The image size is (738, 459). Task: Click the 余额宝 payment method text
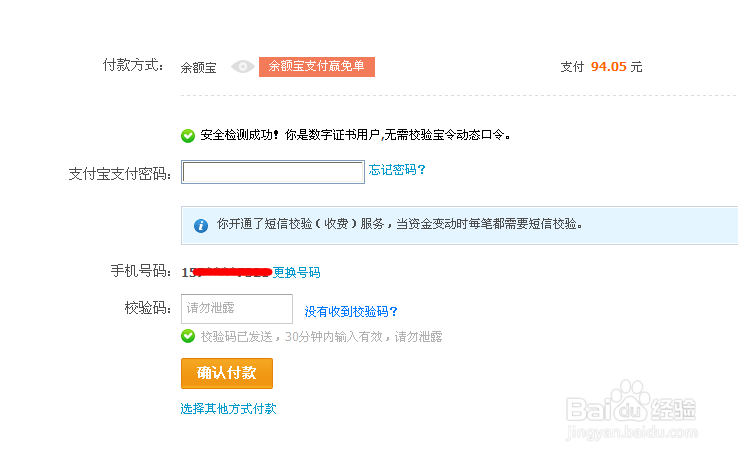[x=198, y=68]
